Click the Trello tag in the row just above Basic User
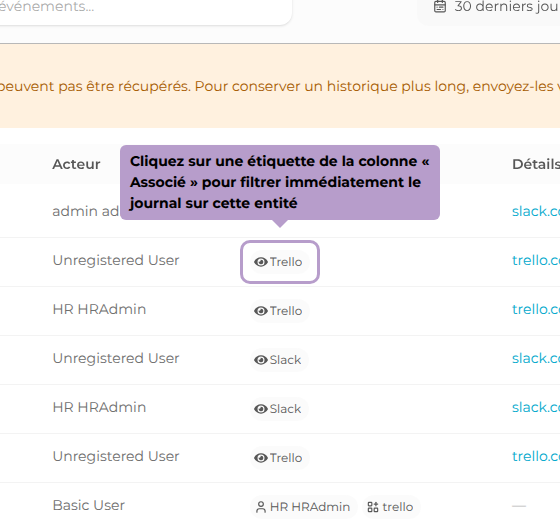This screenshot has height=524, width=560. click(280, 458)
